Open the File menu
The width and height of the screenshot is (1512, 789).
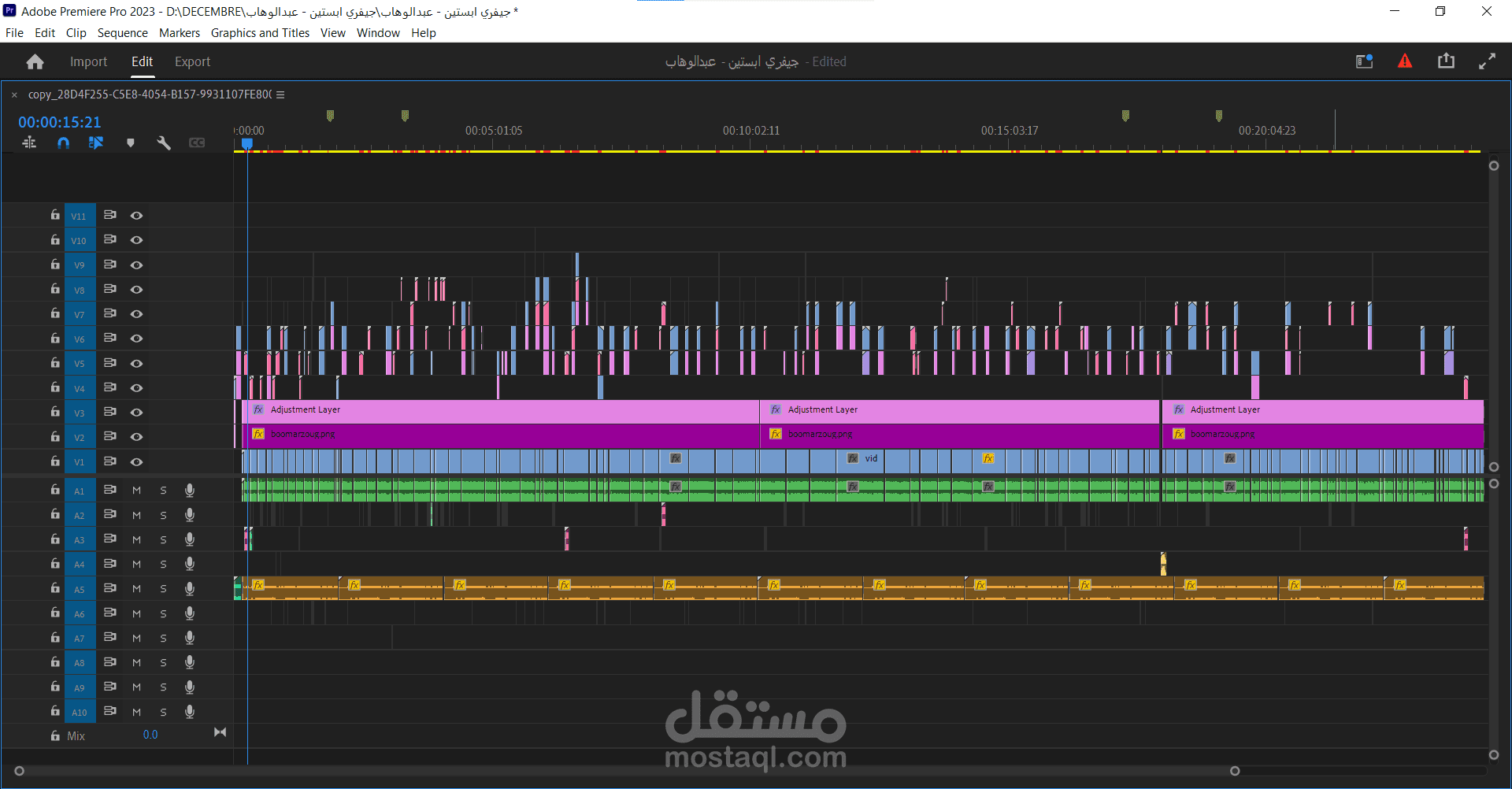tap(14, 33)
